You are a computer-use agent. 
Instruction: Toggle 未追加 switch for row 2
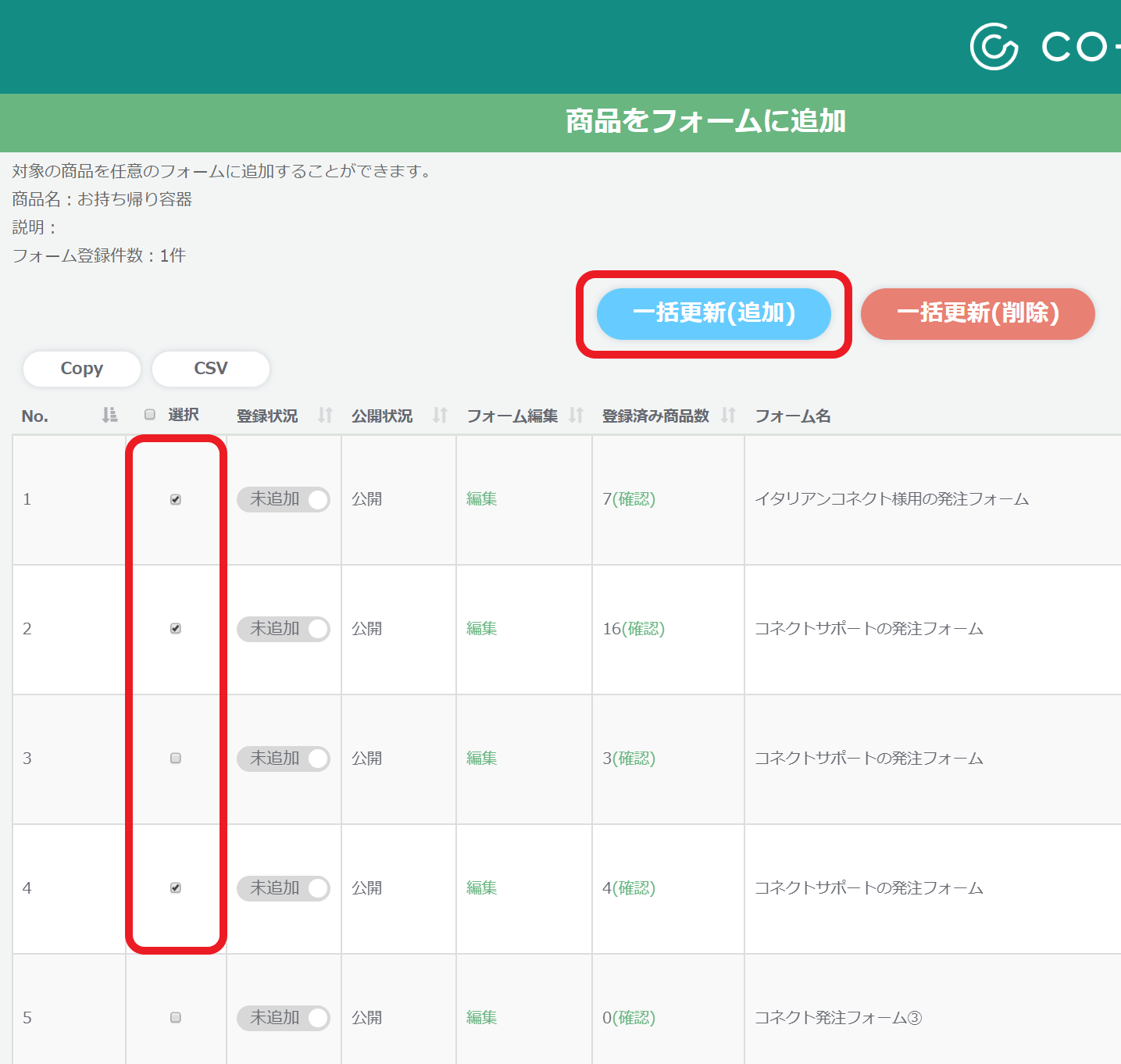[x=284, y=629]
